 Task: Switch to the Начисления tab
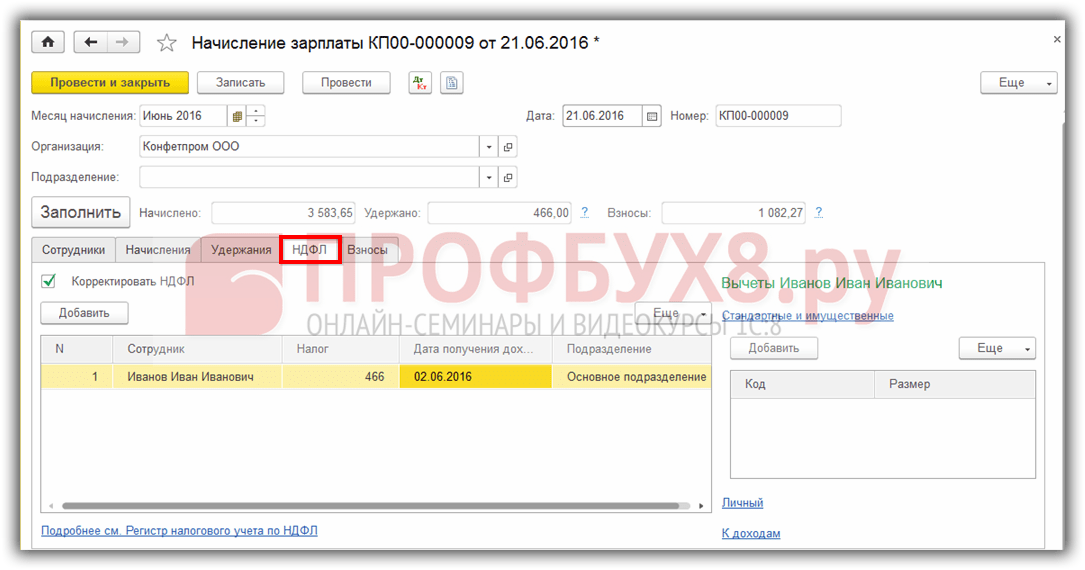[x=158, y=250]
